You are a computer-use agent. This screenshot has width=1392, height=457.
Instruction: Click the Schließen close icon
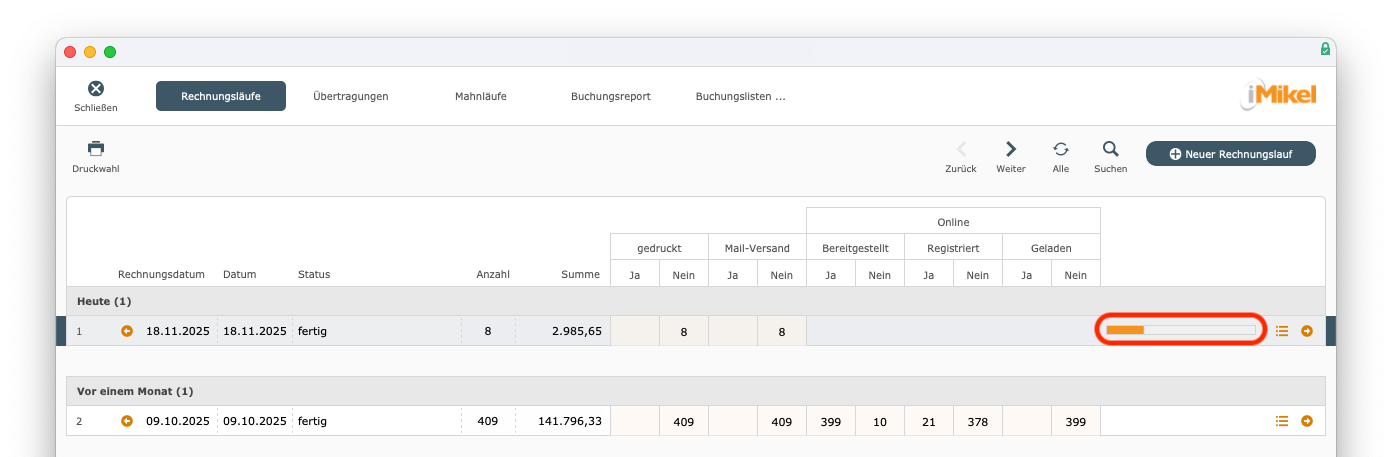96,89
